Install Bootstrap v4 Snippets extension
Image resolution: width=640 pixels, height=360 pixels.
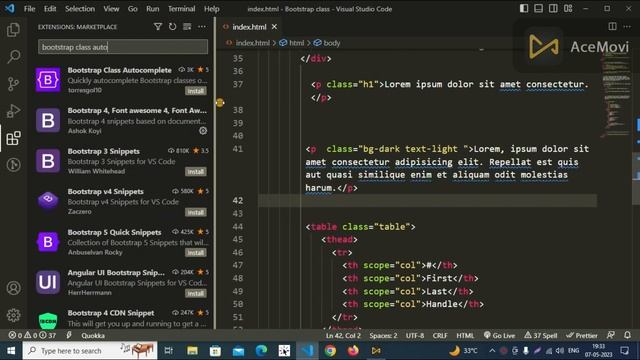click(196, 212)
